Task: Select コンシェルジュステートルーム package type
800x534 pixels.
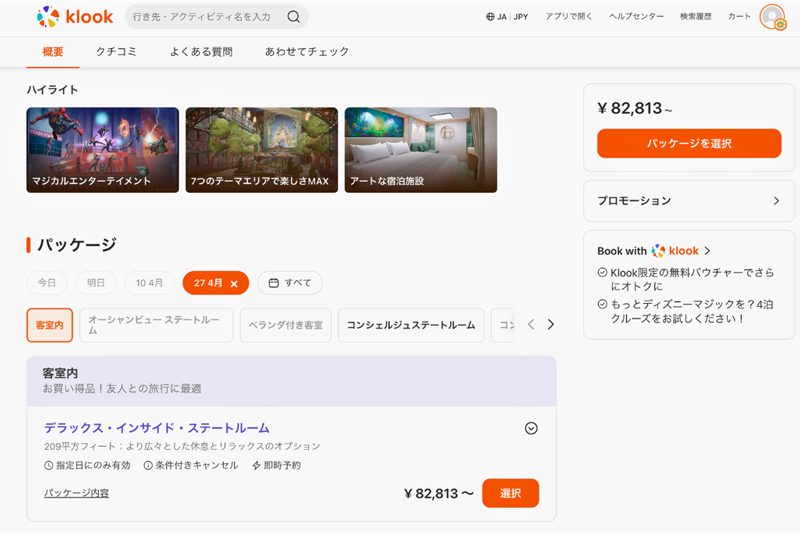Action: point(411,325)
